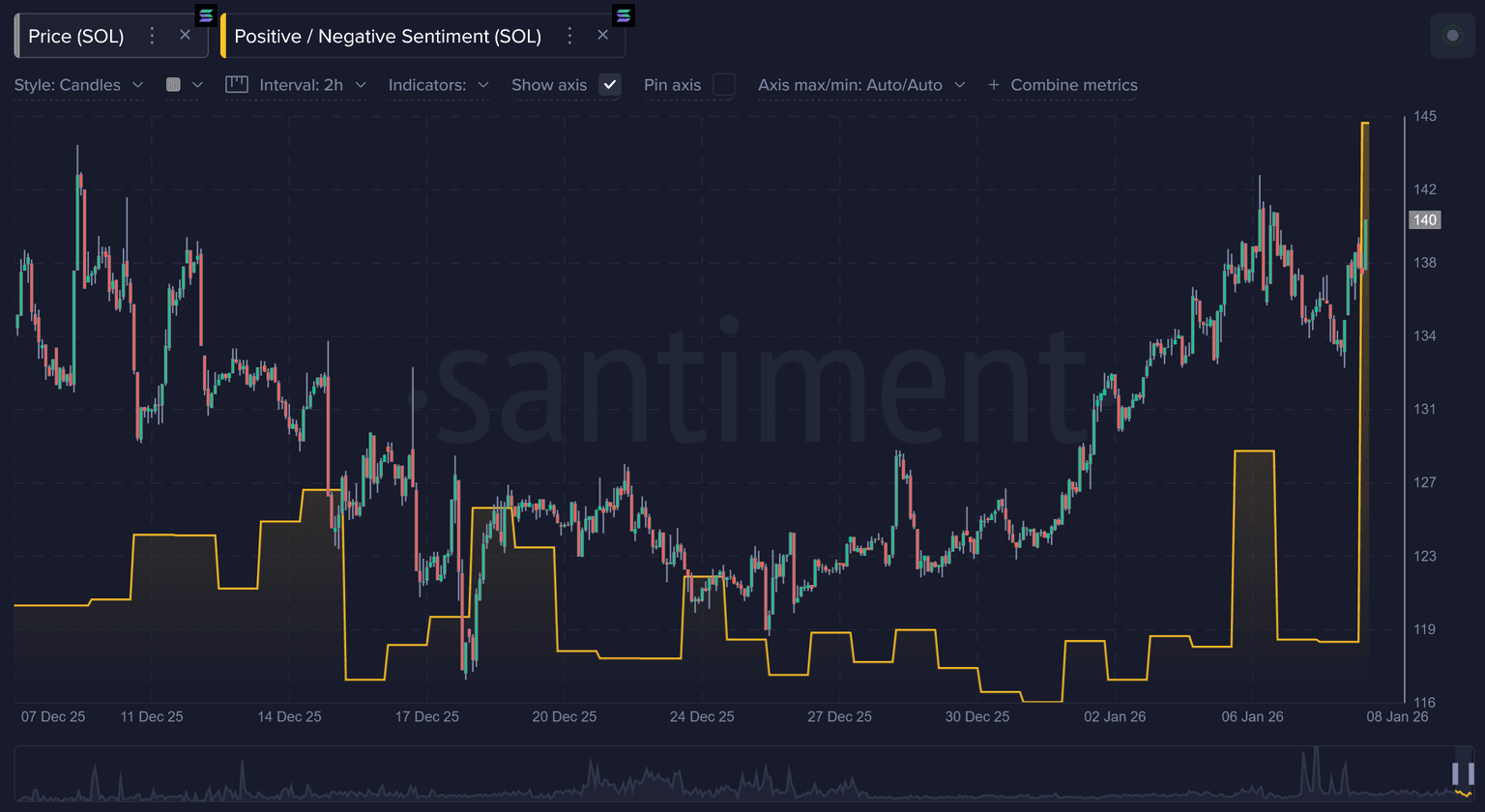The width and height of the screenshot is (1485, 812).
Task: Click the Combine metrics button
Action: pos(1073,85)
